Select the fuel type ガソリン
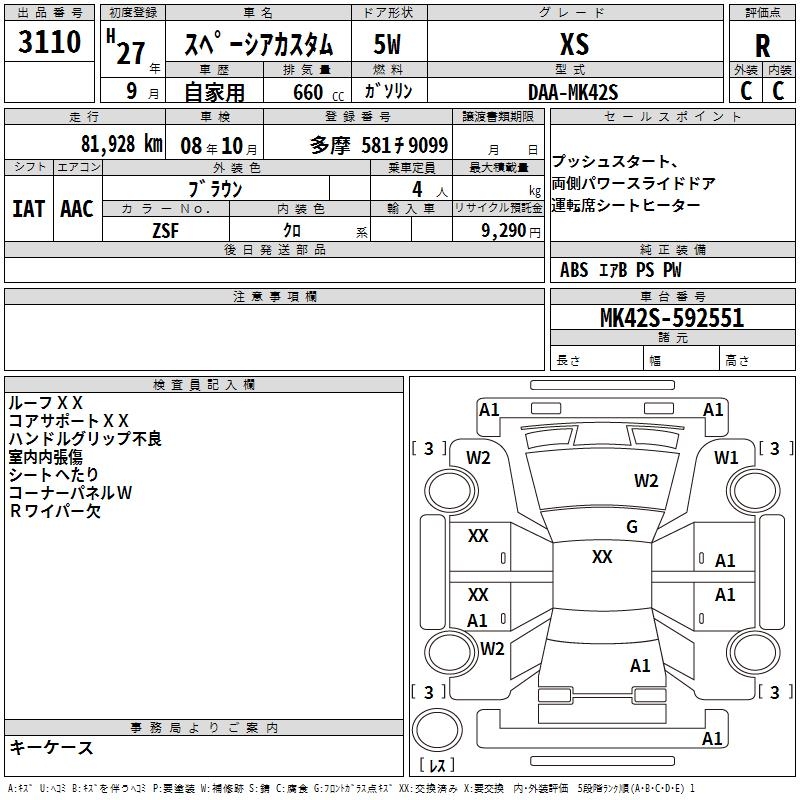This screenshot has height=800, width=800. tap(388, 91)
